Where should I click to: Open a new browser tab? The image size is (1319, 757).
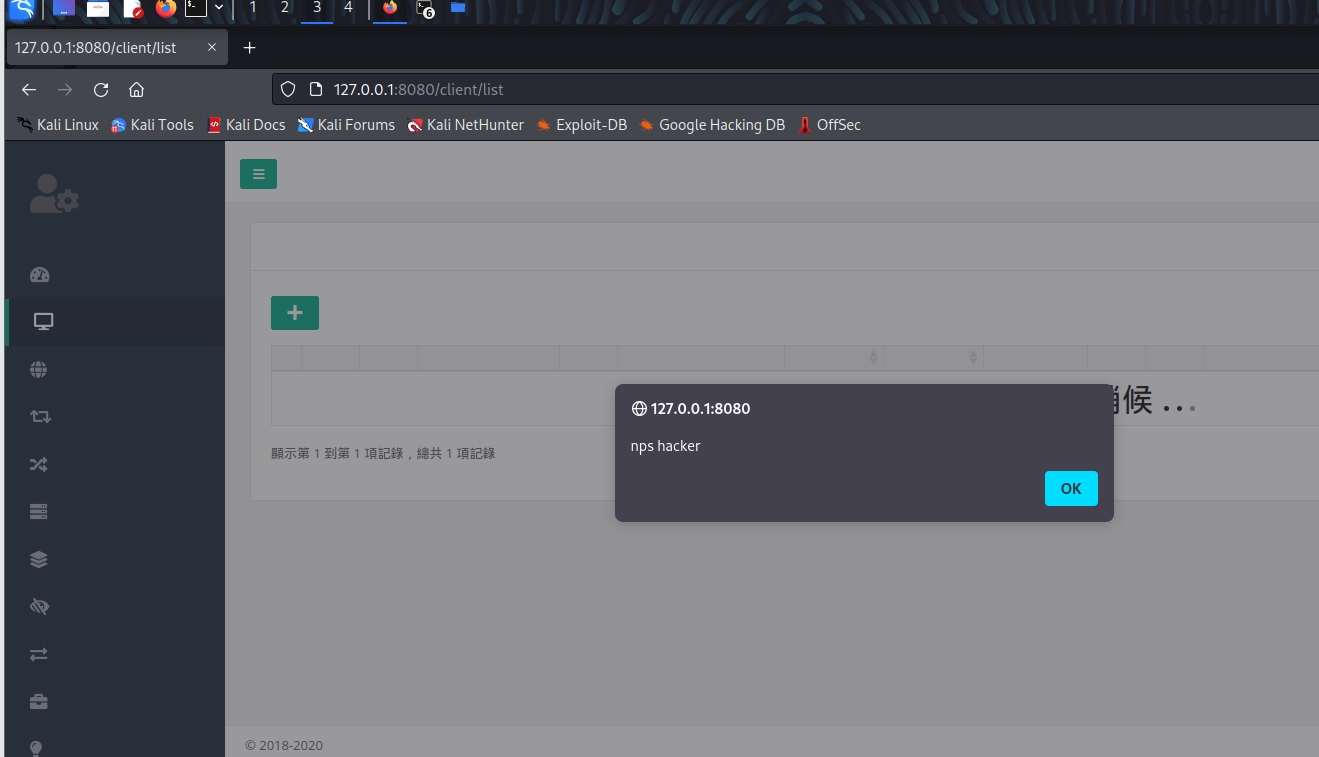pyautogui.click(x=250, y=47)
